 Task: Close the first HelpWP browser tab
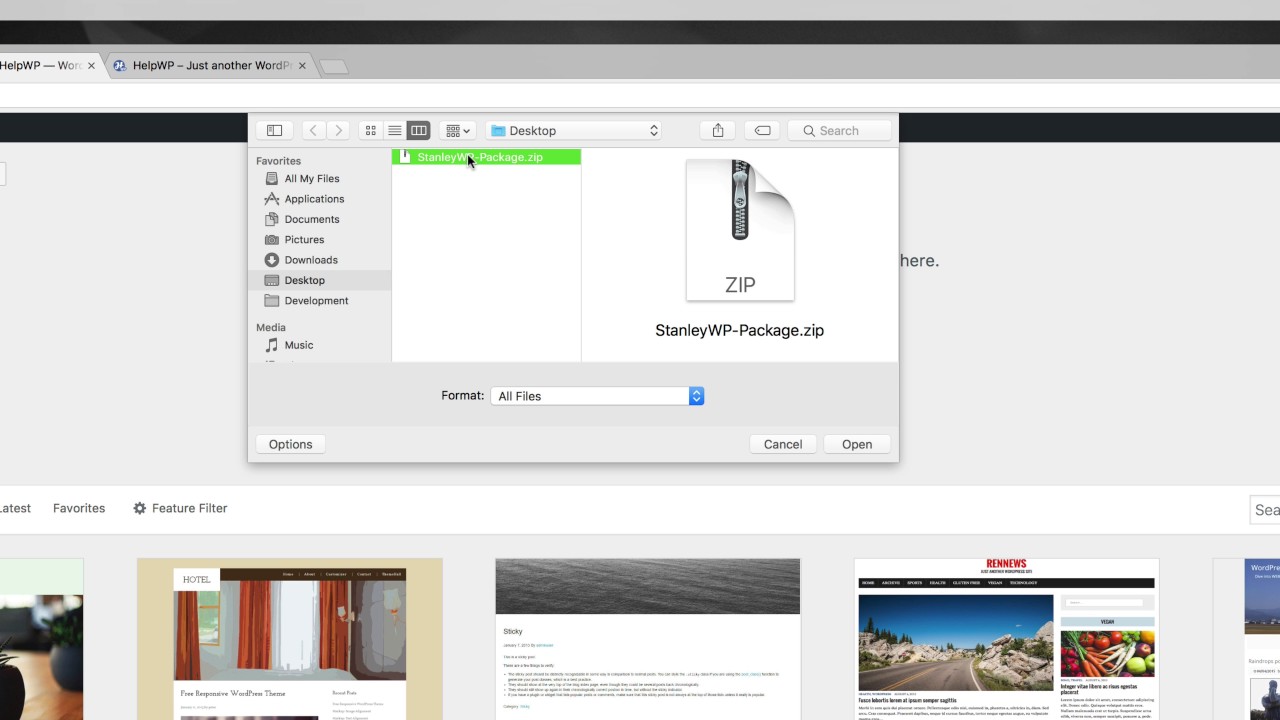click(x=91, y=66)
